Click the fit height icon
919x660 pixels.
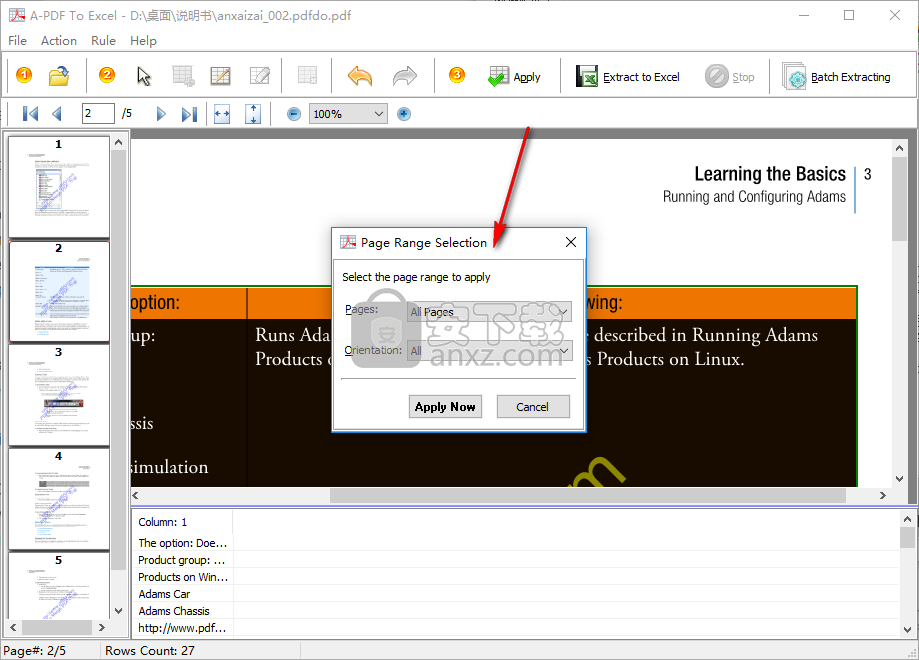[253, 114]
